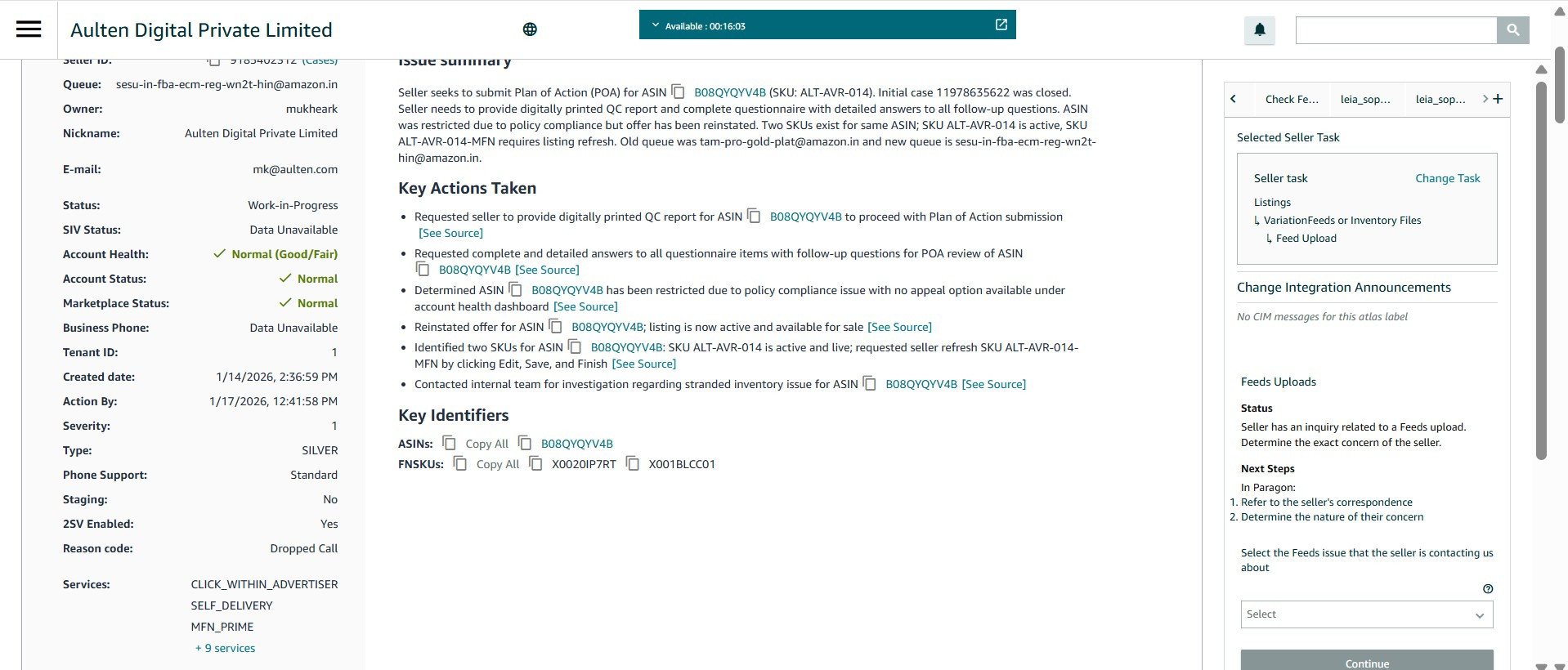This screenshot has height=670, width=1568.
Task: Click the owner name 'mukheark'
Action: pos(311,109)
